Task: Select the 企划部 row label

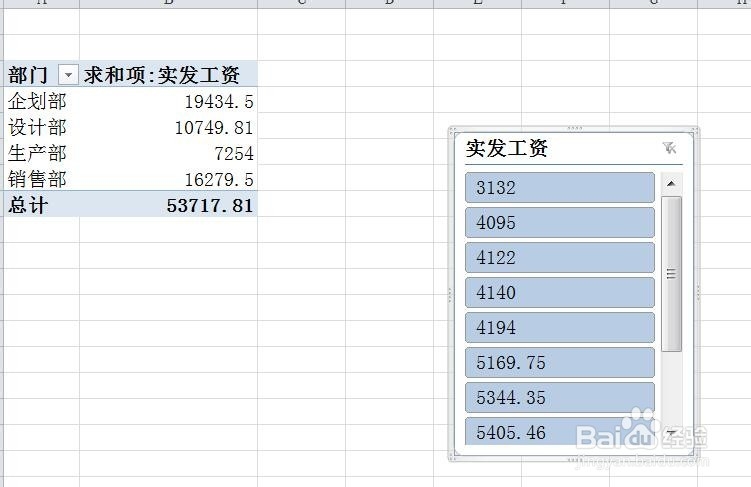Action: 41,100
